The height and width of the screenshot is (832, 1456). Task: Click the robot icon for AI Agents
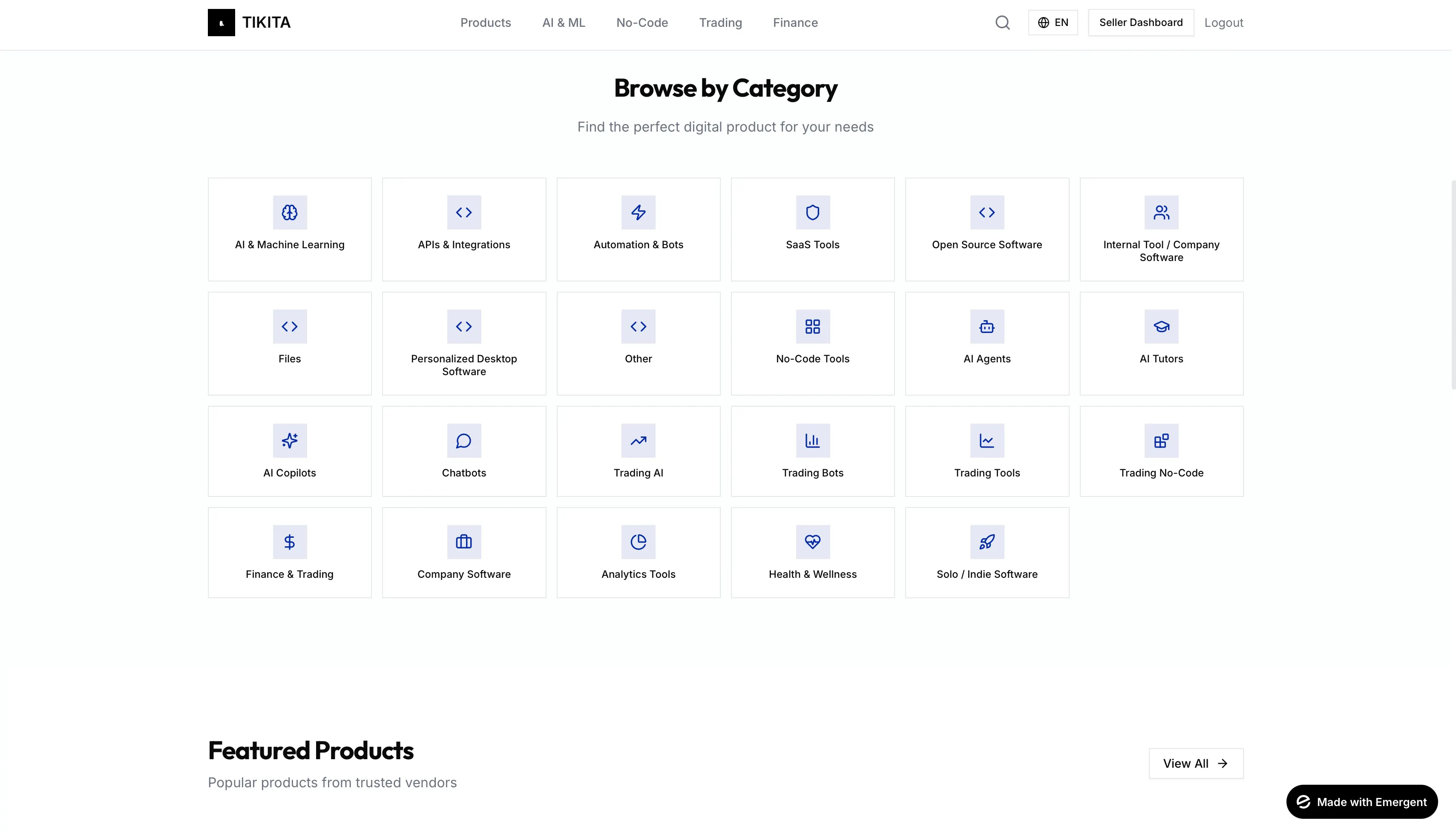click(987, 326)
